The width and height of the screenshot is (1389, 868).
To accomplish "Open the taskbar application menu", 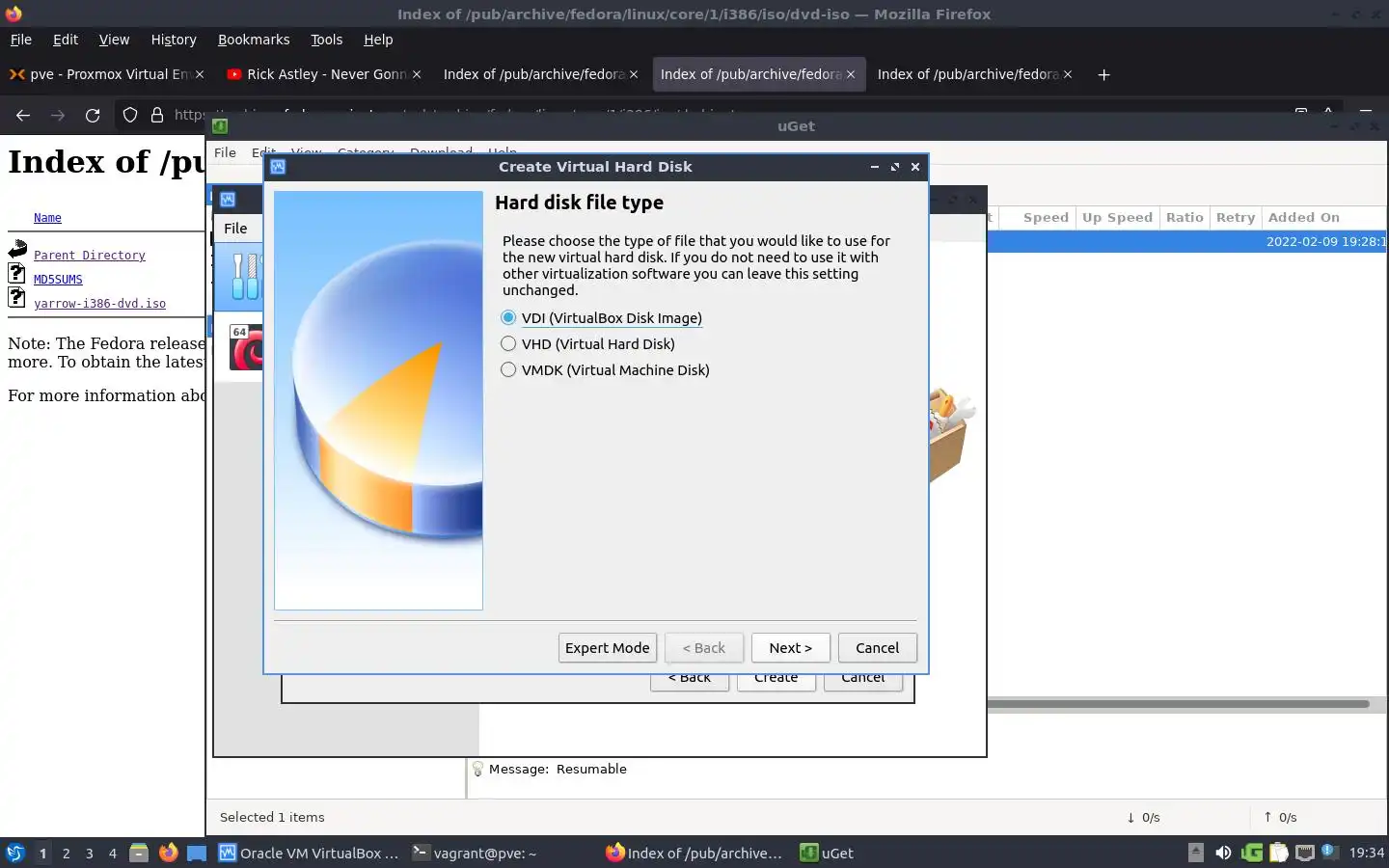I will pyautogui.click(x=15, y=853).
